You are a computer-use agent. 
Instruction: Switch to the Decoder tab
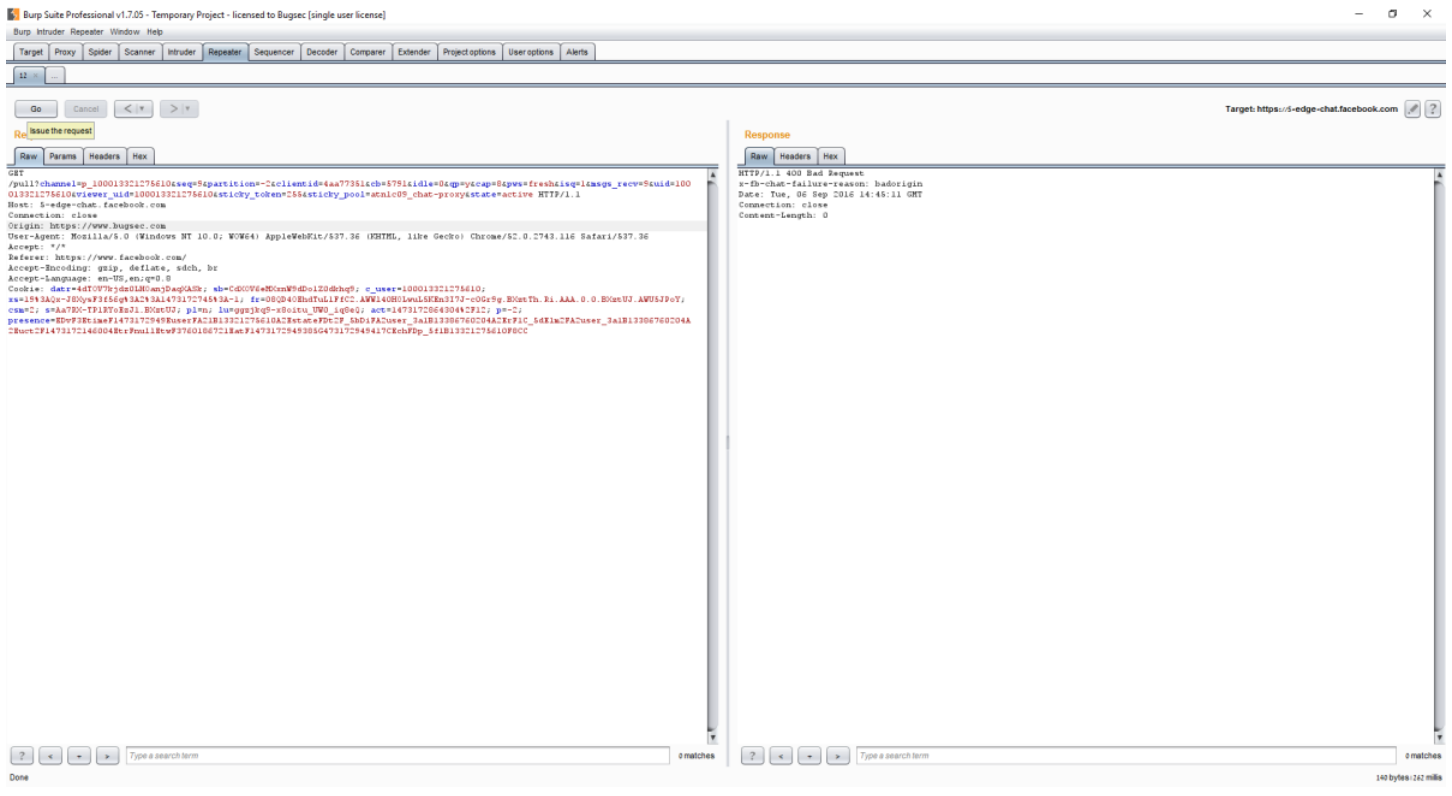[322, 52]
